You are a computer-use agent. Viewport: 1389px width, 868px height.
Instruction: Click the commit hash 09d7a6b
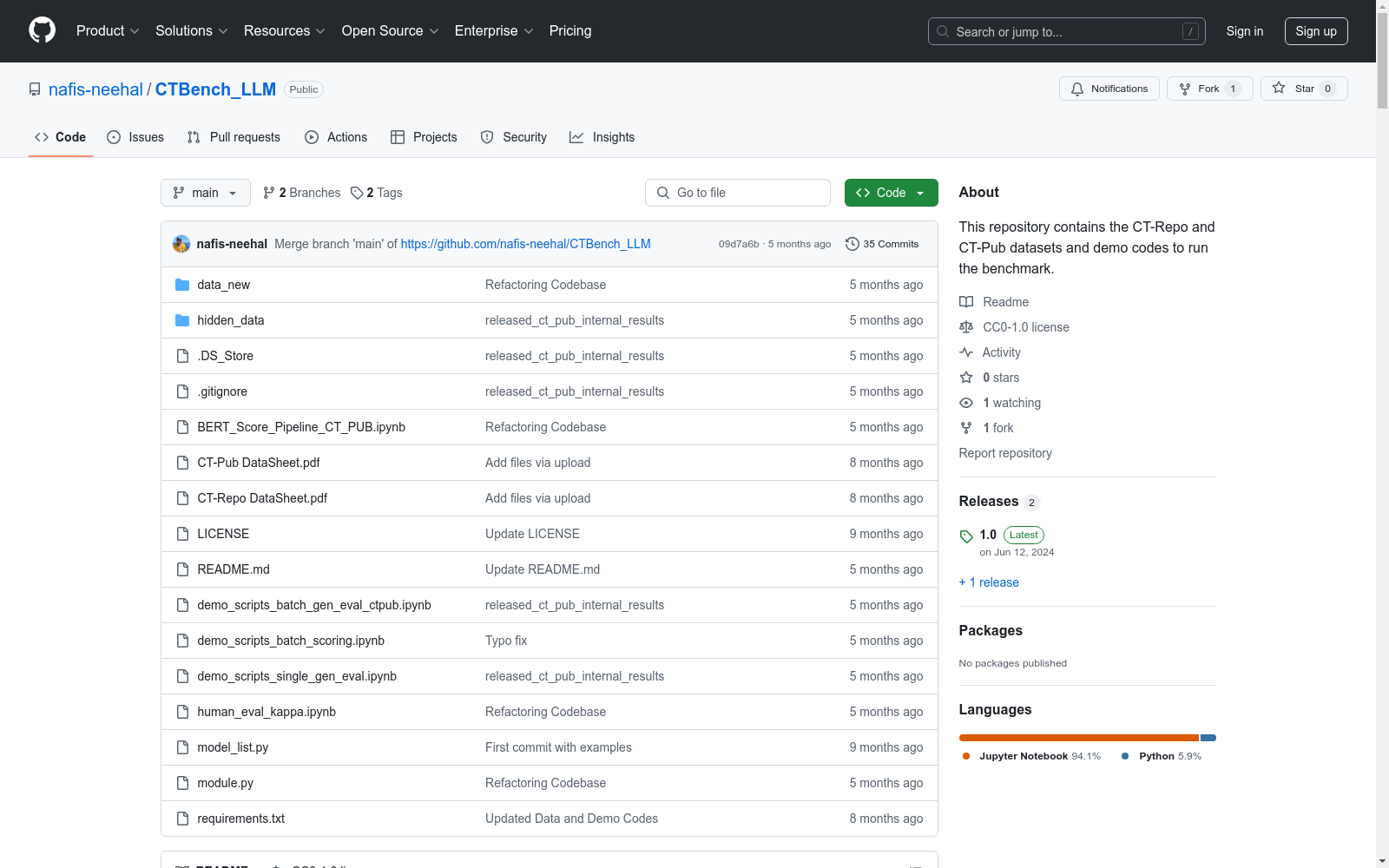739,244
